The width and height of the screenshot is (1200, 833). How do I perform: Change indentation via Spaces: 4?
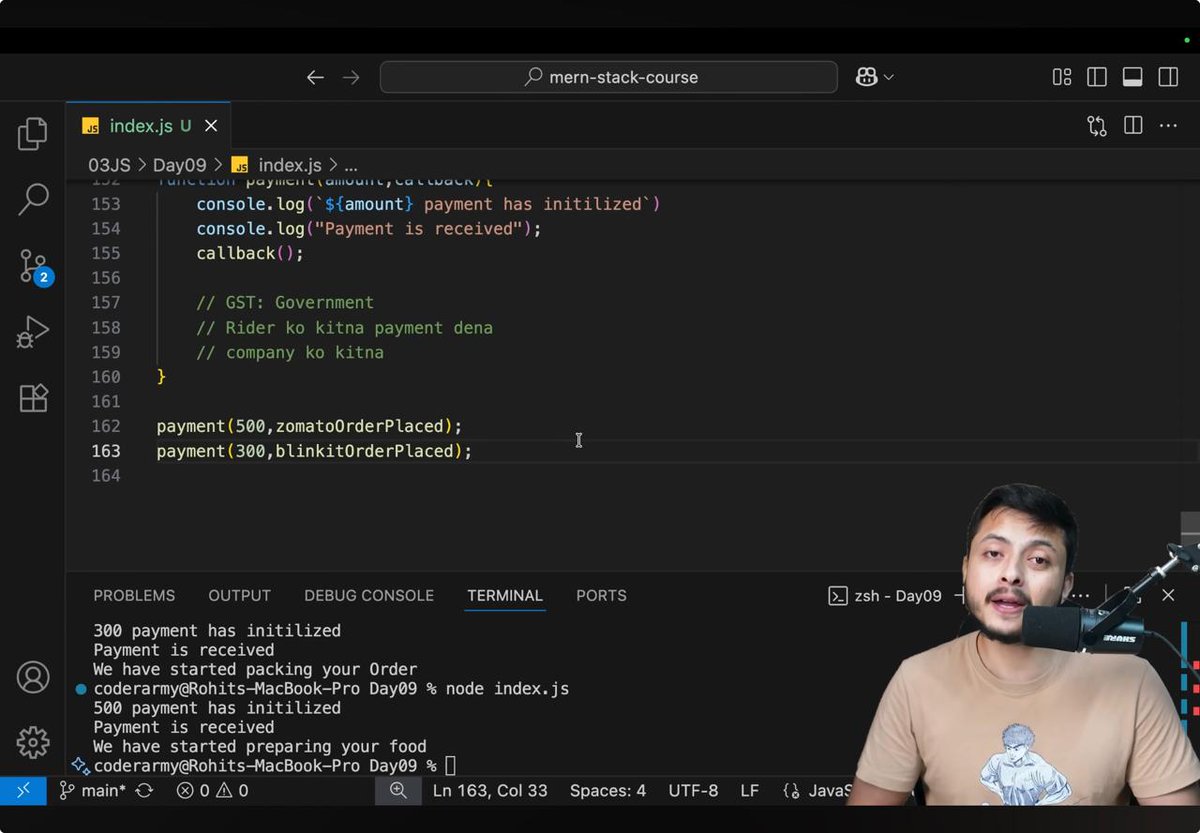pyautogui.click(x=608, y=791)
